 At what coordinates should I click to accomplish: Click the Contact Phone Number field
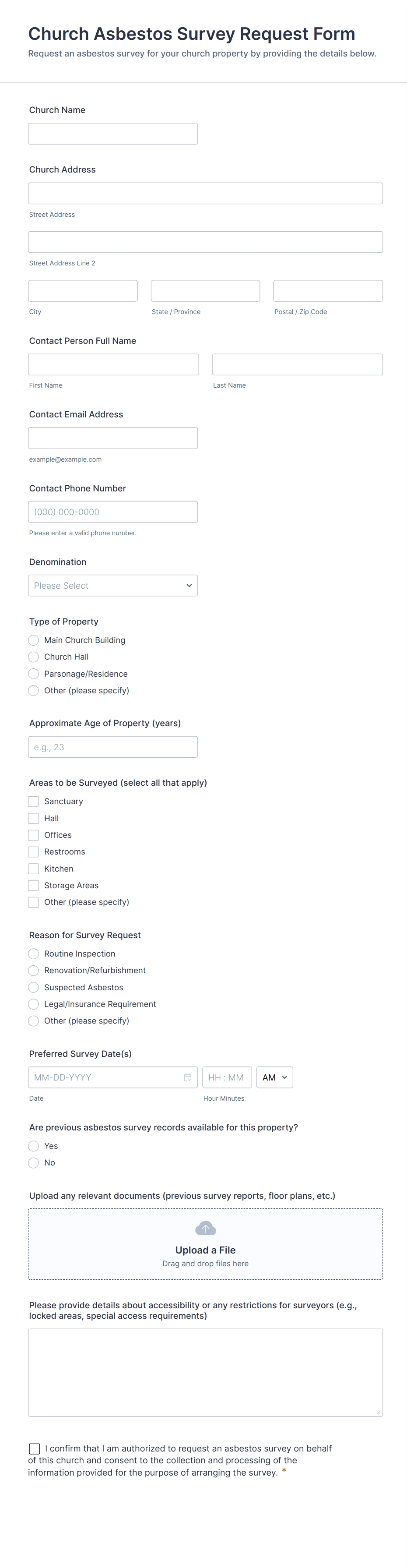[113, 512]
